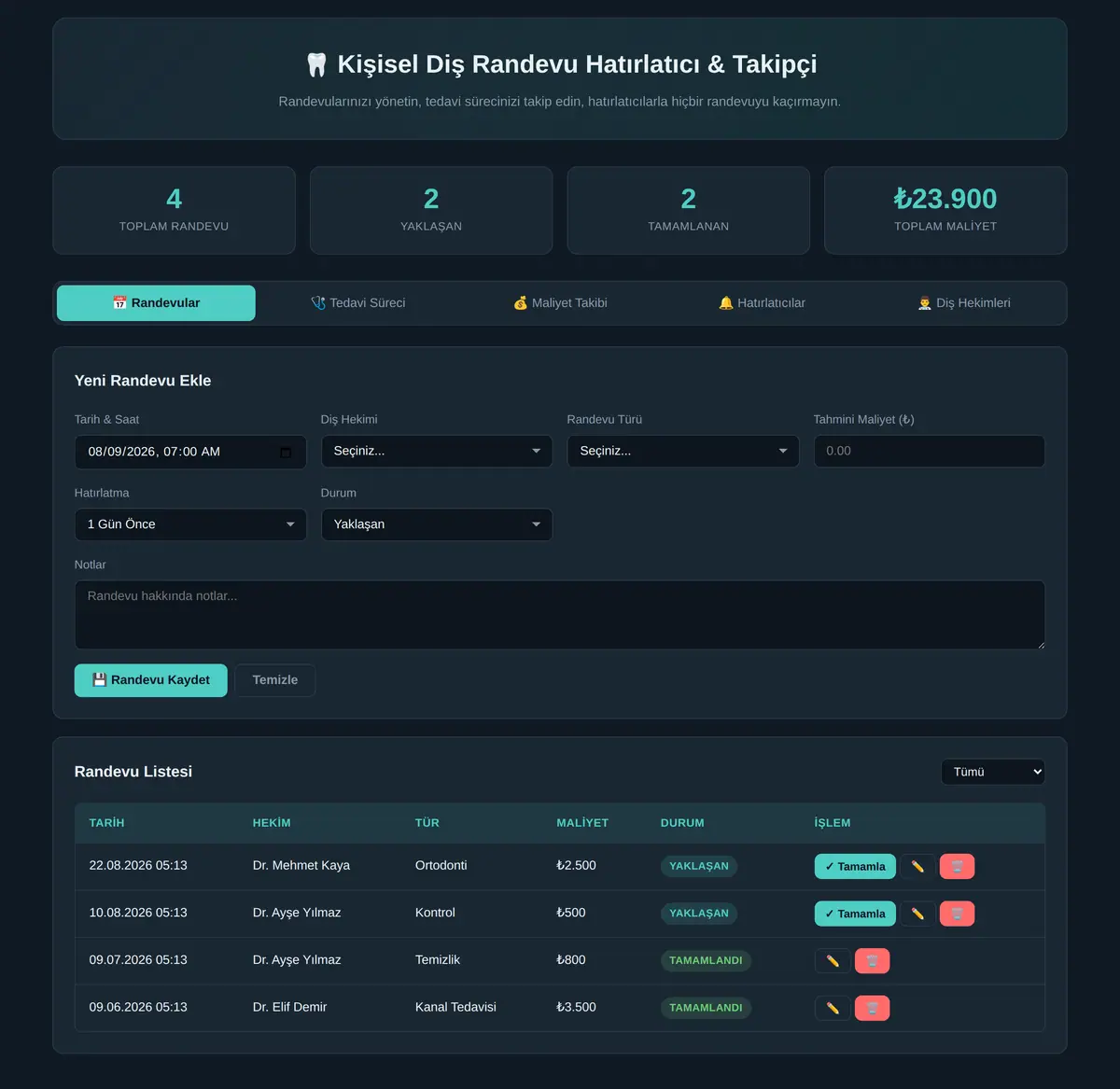Select the Yaklaşan stat card
This screenshot has width=1120, height=1089.
tap(431, 211)
